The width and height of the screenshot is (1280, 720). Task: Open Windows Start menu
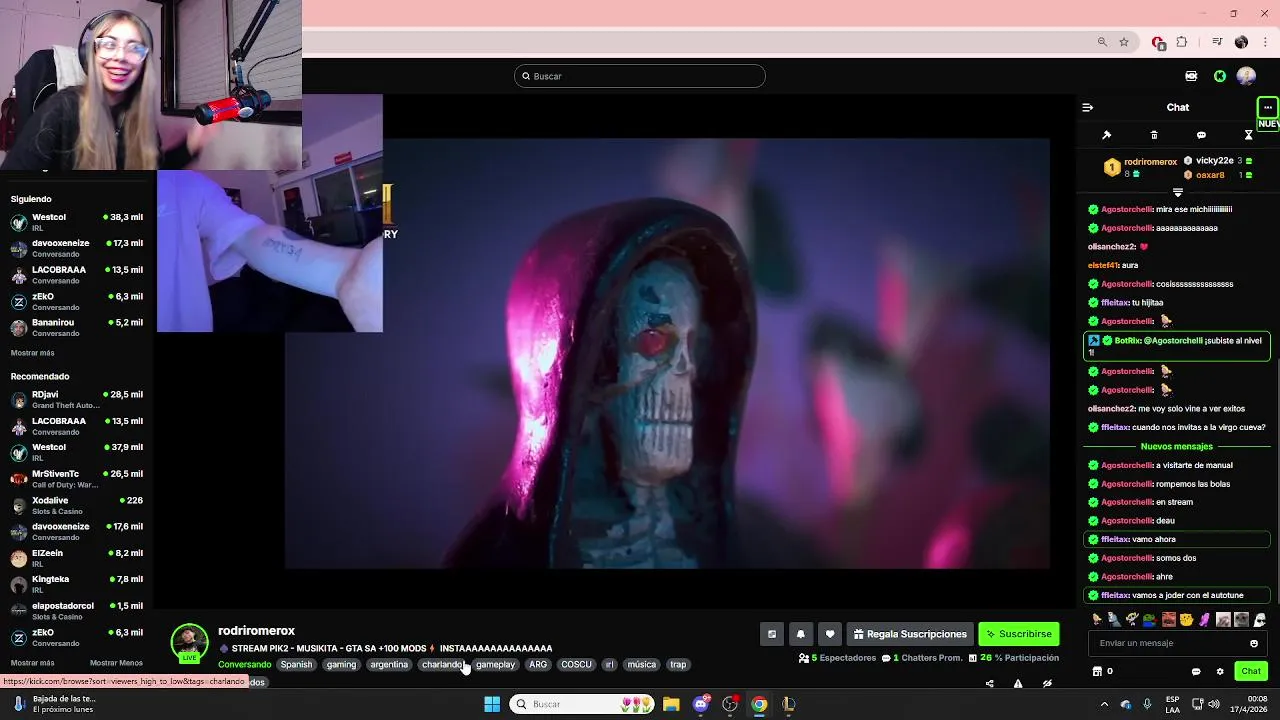pos(492,704)
